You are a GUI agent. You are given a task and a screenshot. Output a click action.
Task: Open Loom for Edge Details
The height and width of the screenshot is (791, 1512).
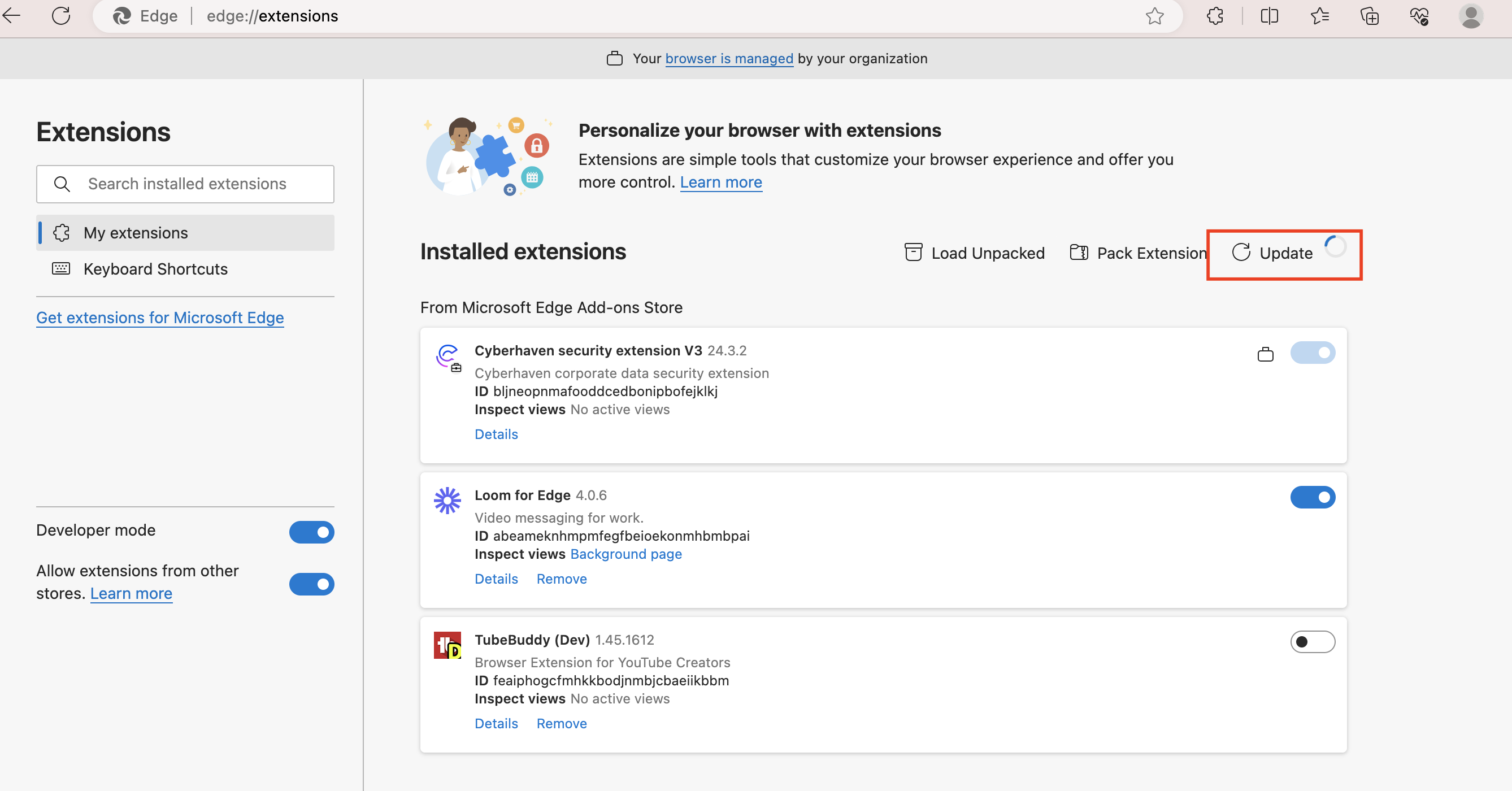coord(496,579)
